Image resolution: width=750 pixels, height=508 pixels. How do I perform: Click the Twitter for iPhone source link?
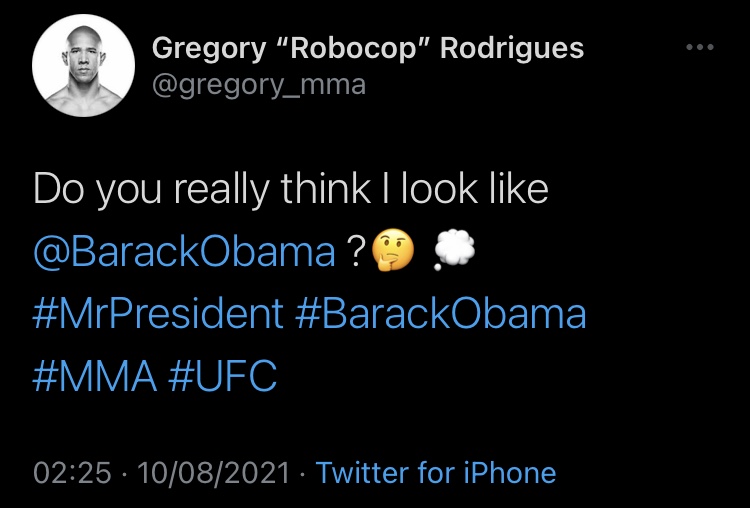(436, 473)
